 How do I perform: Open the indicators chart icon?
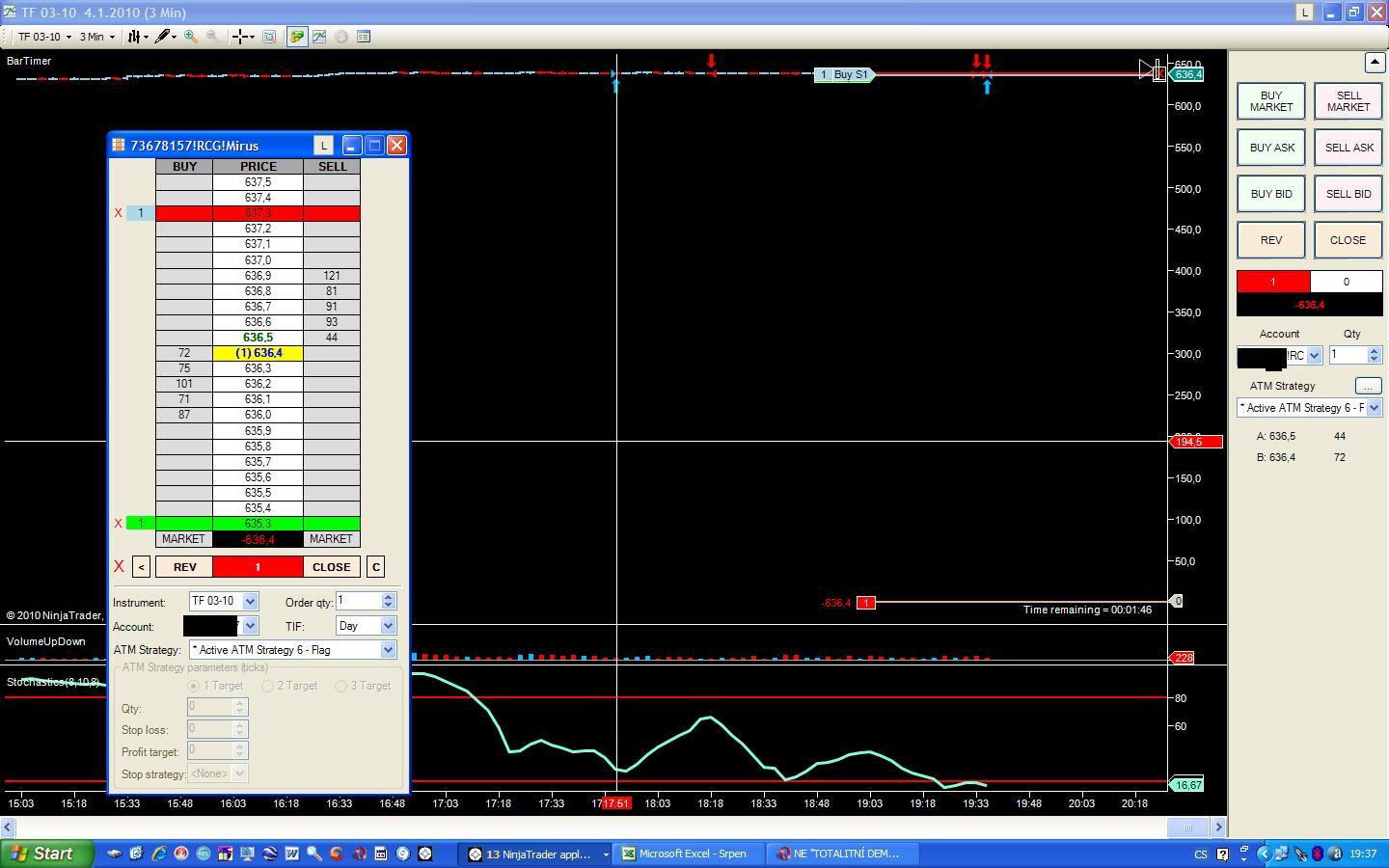[x=319, y=37]
